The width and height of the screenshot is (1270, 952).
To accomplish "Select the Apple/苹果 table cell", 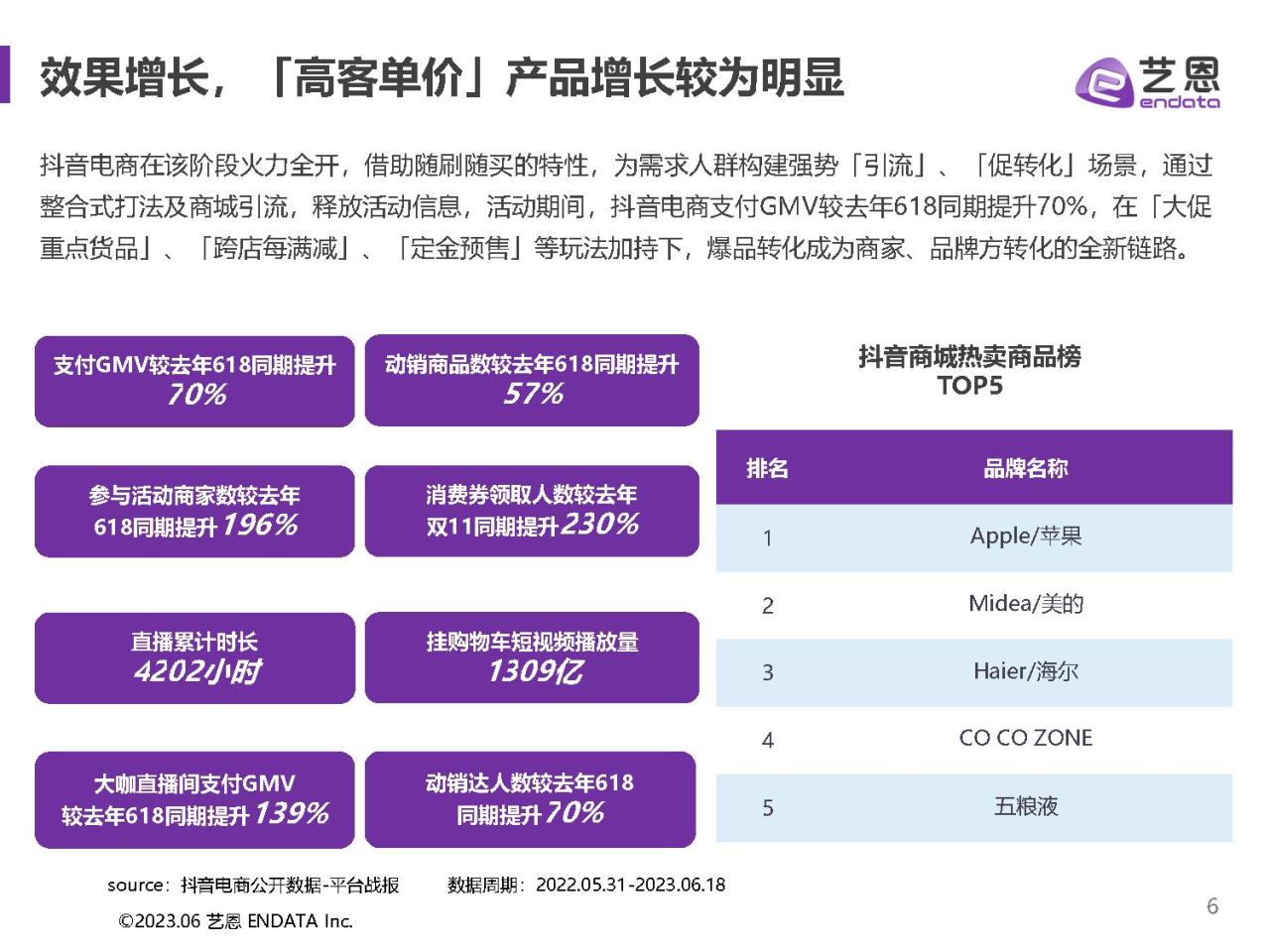I will [x=1026, y=536].
